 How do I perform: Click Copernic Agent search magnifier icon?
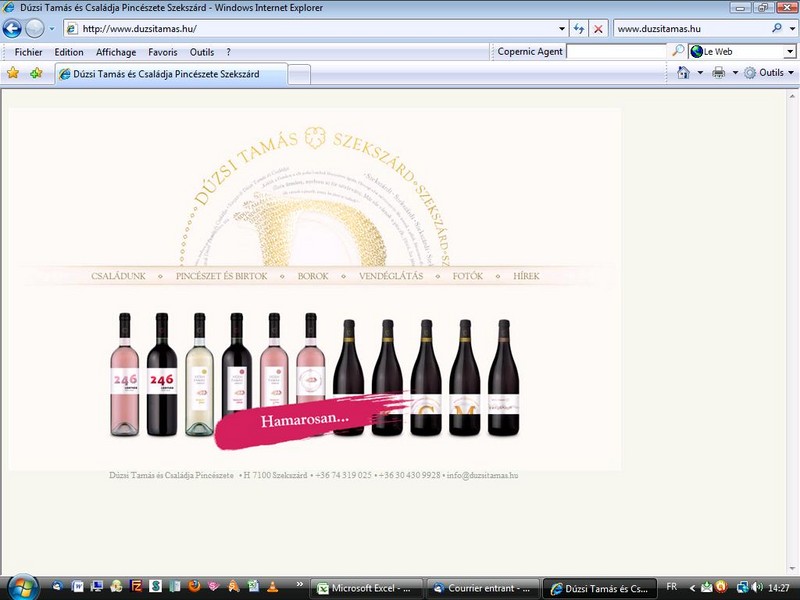point(678,51)
